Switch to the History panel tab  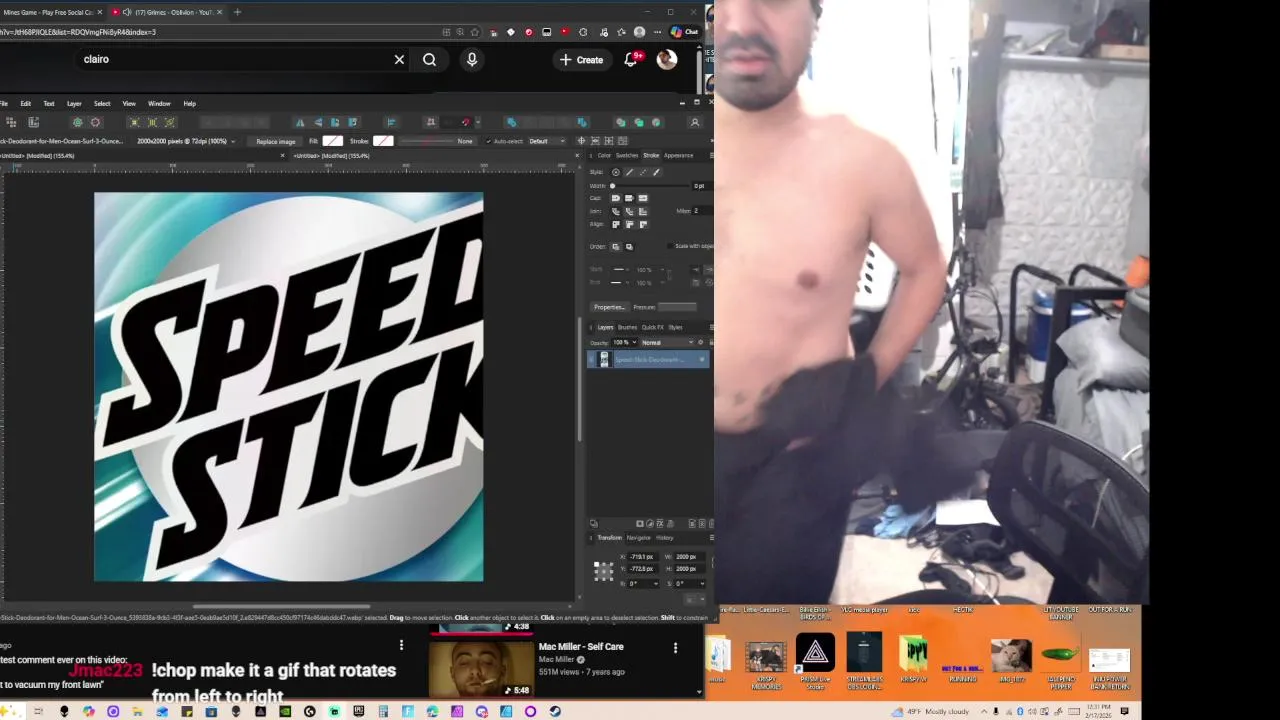[x=664, y=538]
